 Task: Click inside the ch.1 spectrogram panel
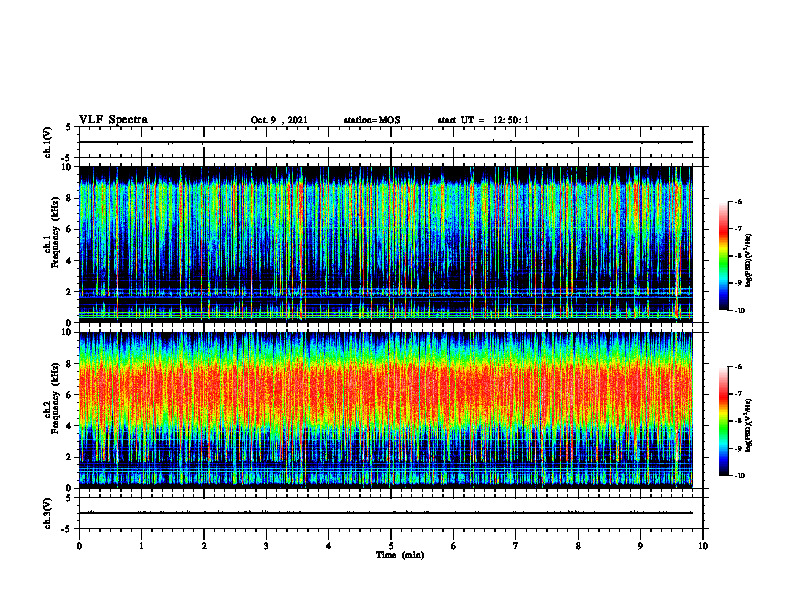coord(386,244)
